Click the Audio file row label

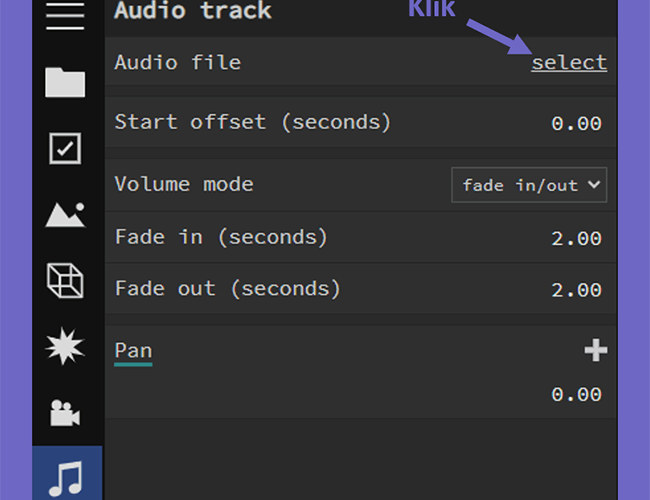coord(177,63)
